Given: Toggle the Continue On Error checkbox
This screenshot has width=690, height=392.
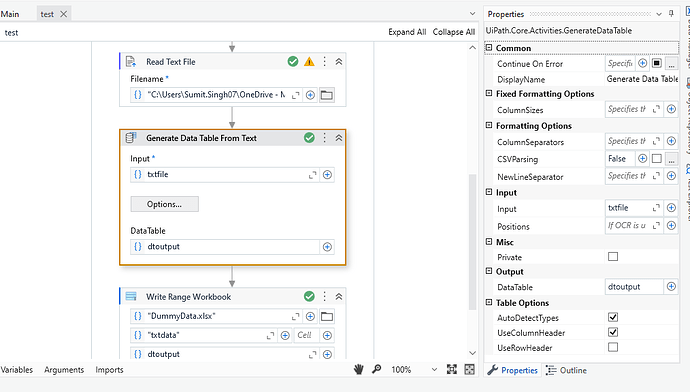Looking at the screenshot, I should tap(657, 63).
